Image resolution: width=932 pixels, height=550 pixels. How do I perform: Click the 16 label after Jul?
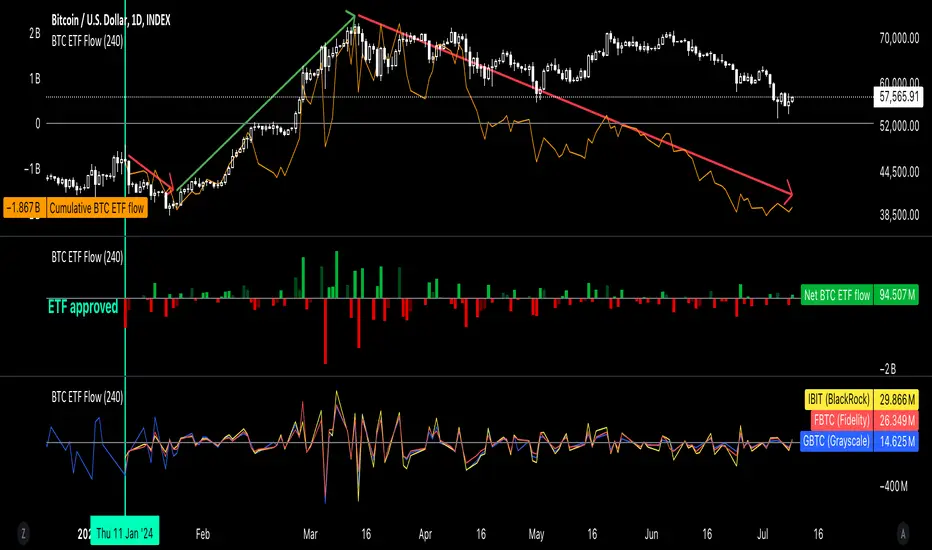818,534
